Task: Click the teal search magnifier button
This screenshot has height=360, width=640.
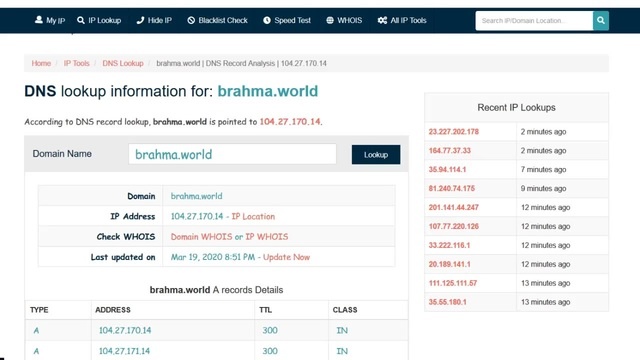Action: (x=601, y=20)
